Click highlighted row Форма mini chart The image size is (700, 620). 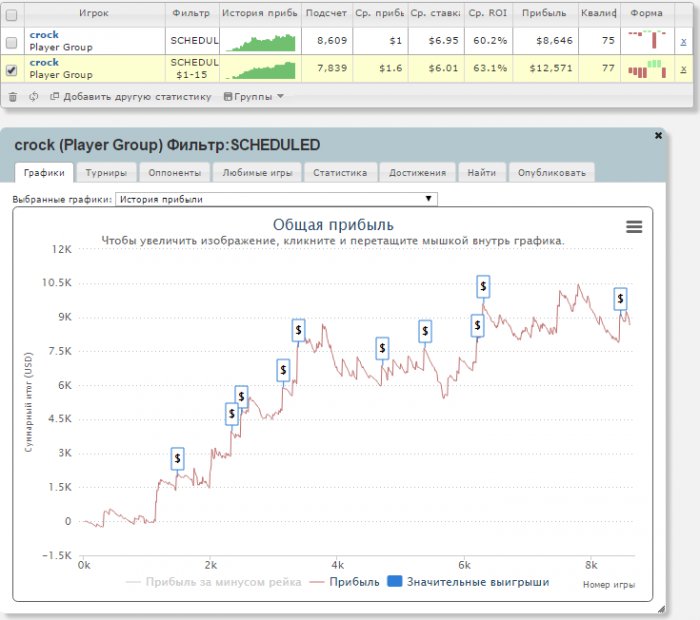tap(647, 69)
